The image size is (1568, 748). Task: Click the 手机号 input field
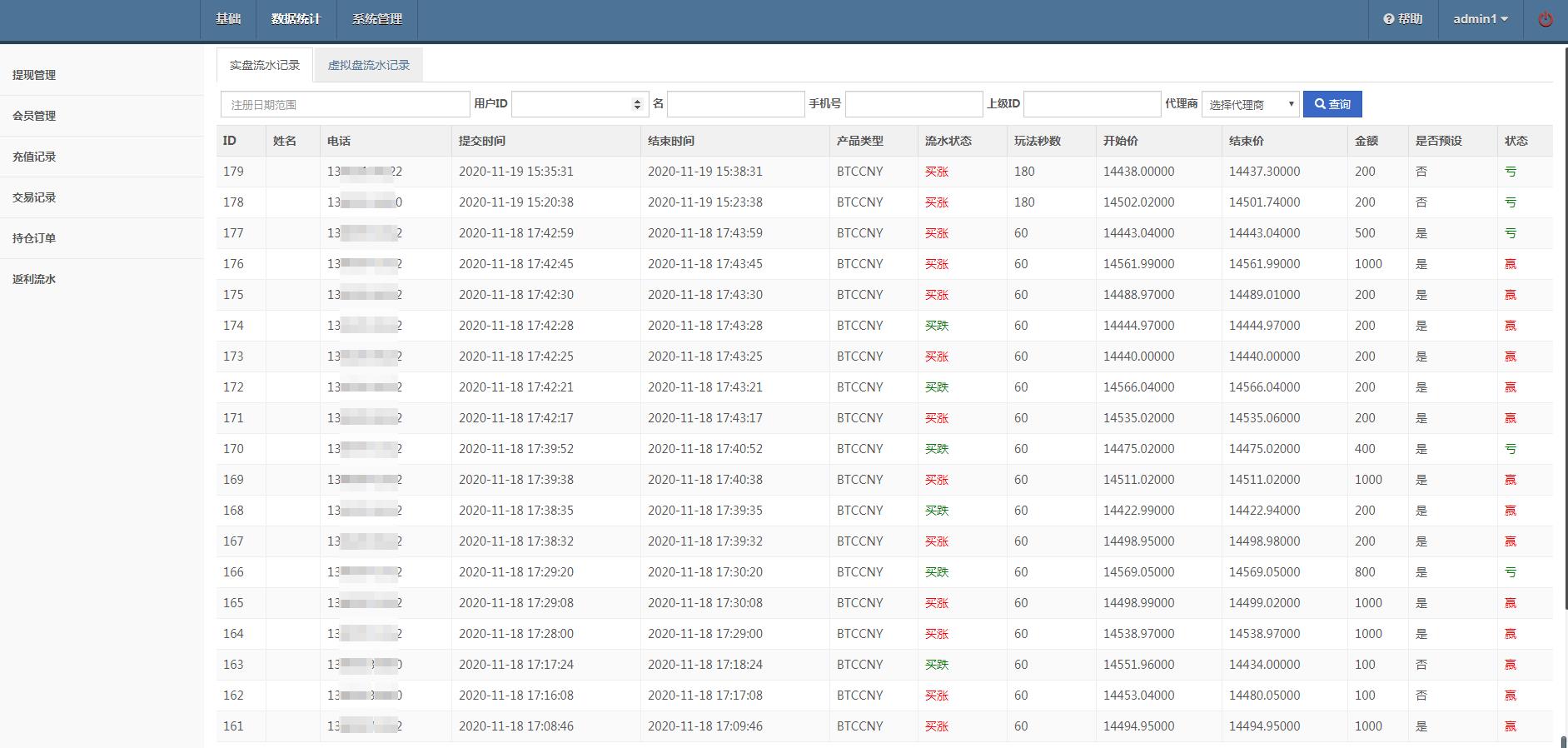[x=913, y=104]
